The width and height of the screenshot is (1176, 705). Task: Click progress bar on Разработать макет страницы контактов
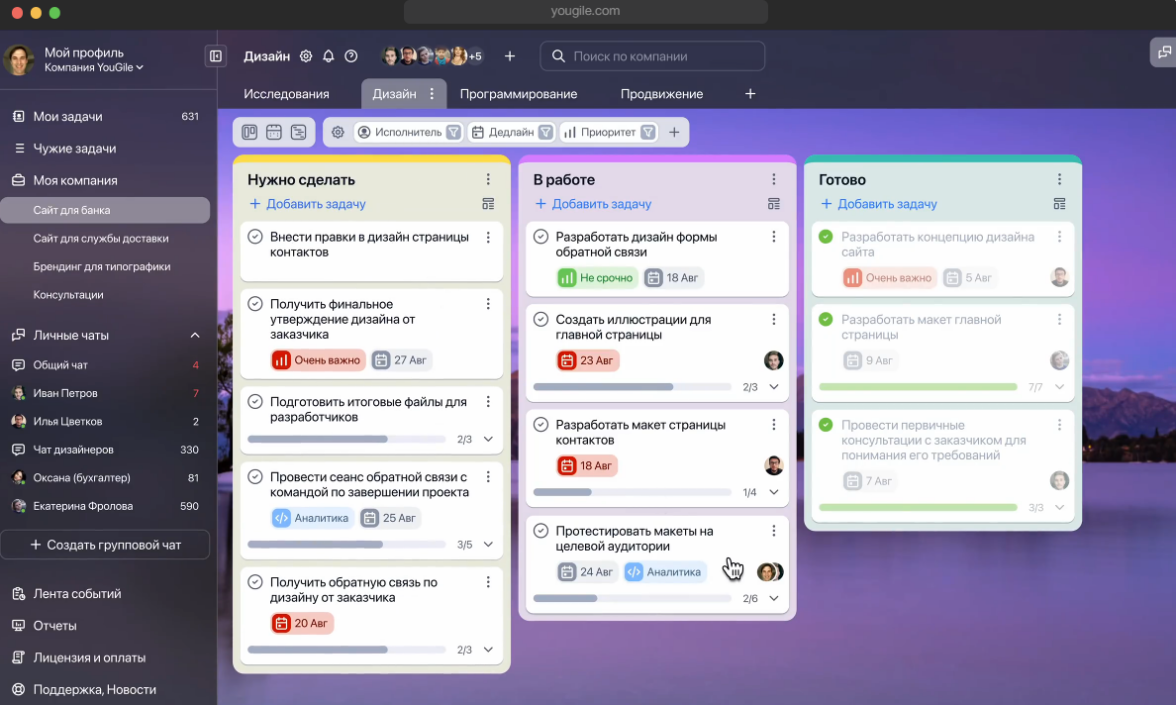coord(632,492)
